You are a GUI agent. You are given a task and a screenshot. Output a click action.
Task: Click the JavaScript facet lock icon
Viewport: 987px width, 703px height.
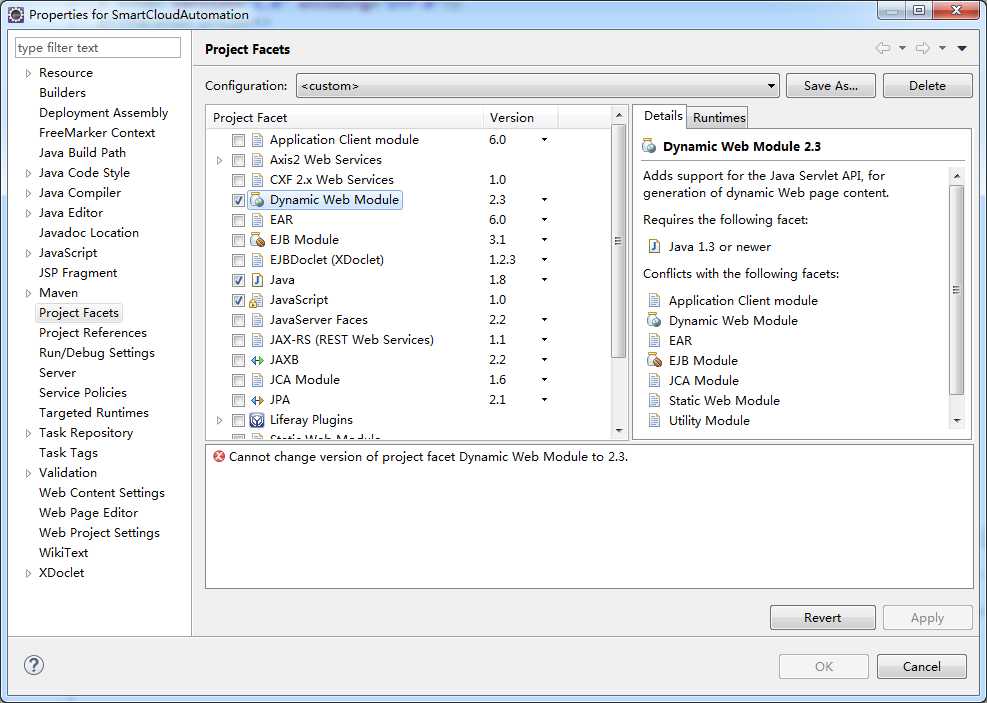pos(256,300)
